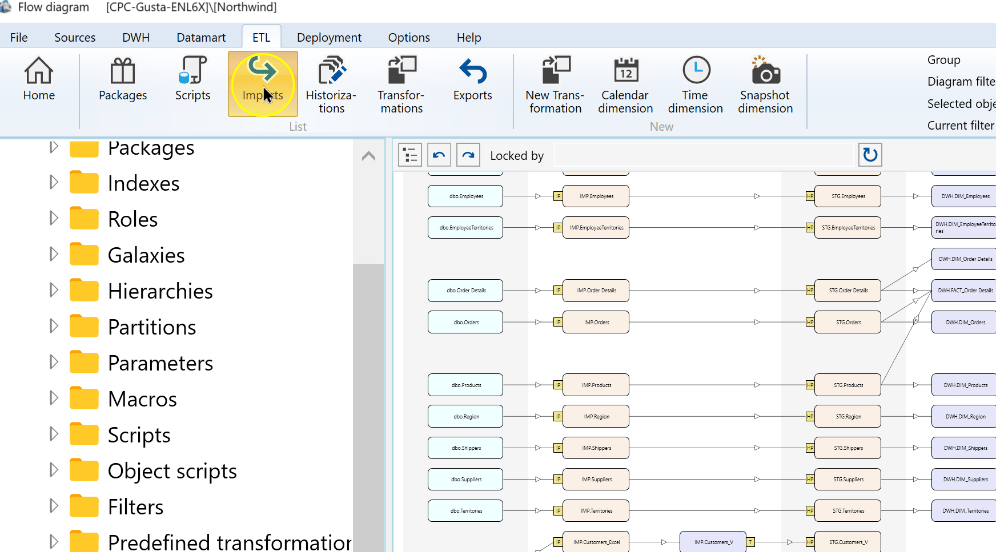This screenshot has height=552, width=996.
Task: Go to the Home ribbon icon
Action: click(39, 80)
